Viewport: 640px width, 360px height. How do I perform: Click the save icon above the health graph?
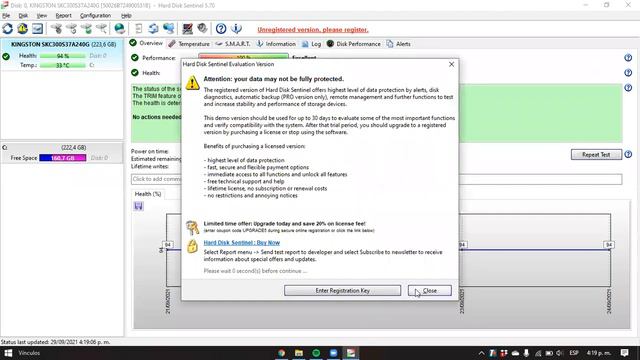[138, 206]
